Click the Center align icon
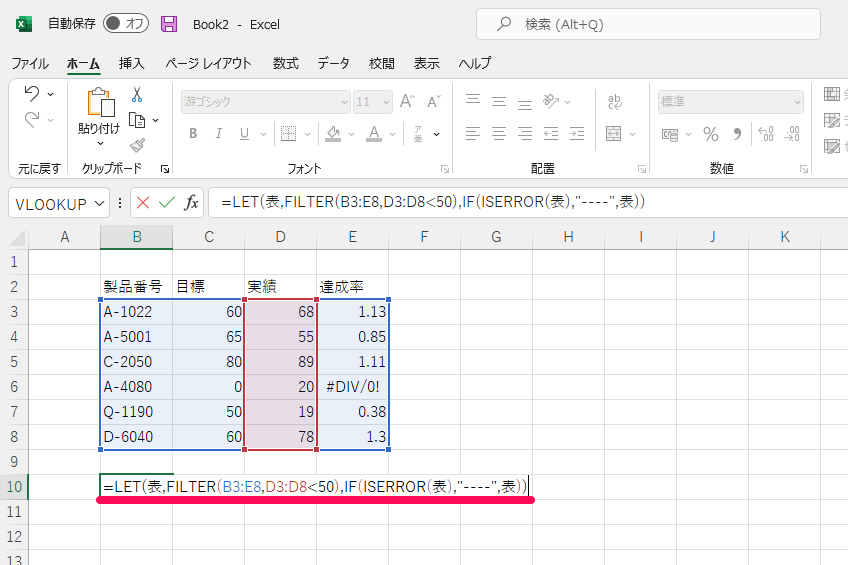 click(499, 134)
